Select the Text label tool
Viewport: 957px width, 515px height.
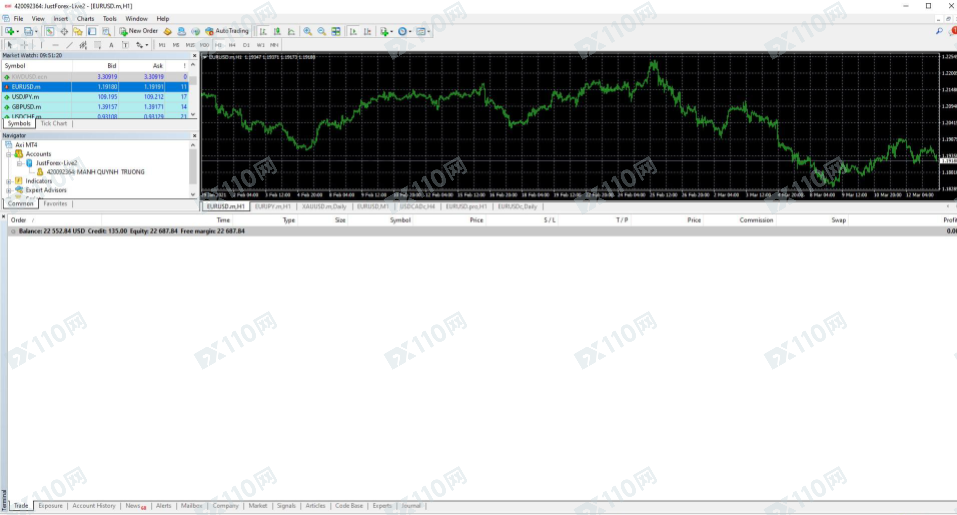[111, 45]
